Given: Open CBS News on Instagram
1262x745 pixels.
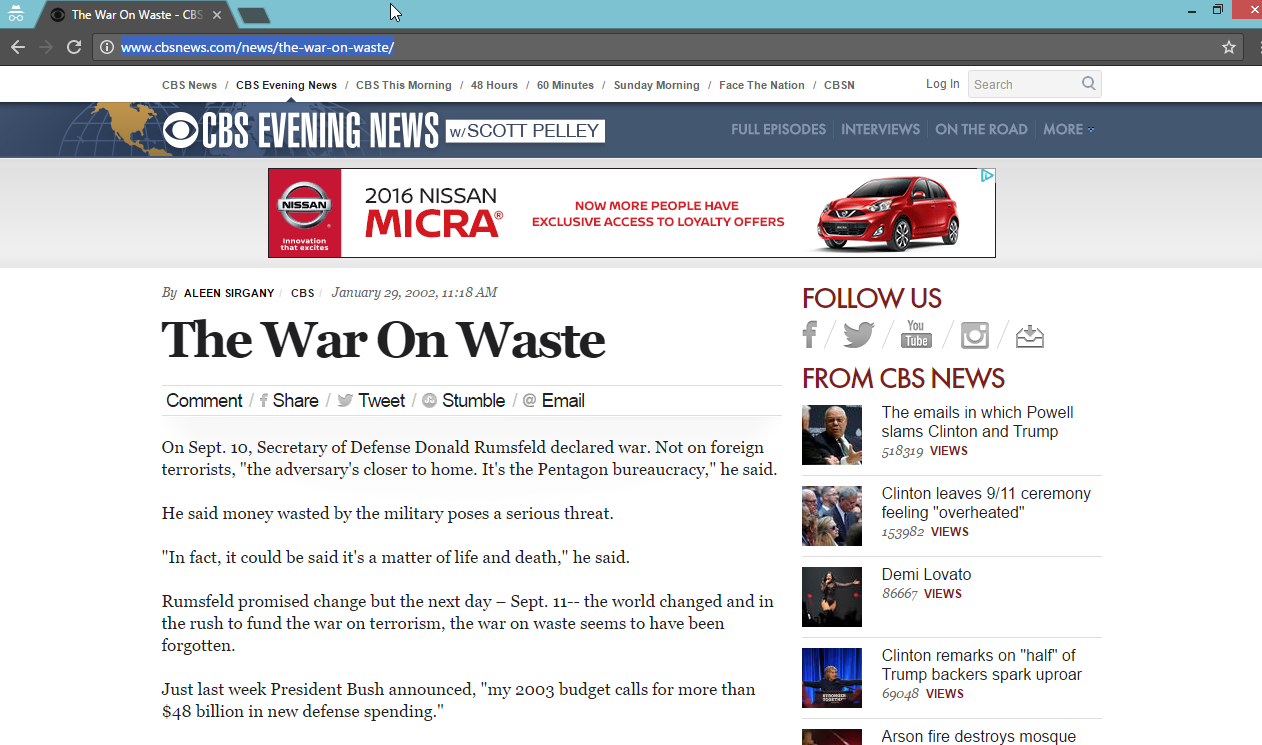Looking at the screenshot, I should coord(974,335).
